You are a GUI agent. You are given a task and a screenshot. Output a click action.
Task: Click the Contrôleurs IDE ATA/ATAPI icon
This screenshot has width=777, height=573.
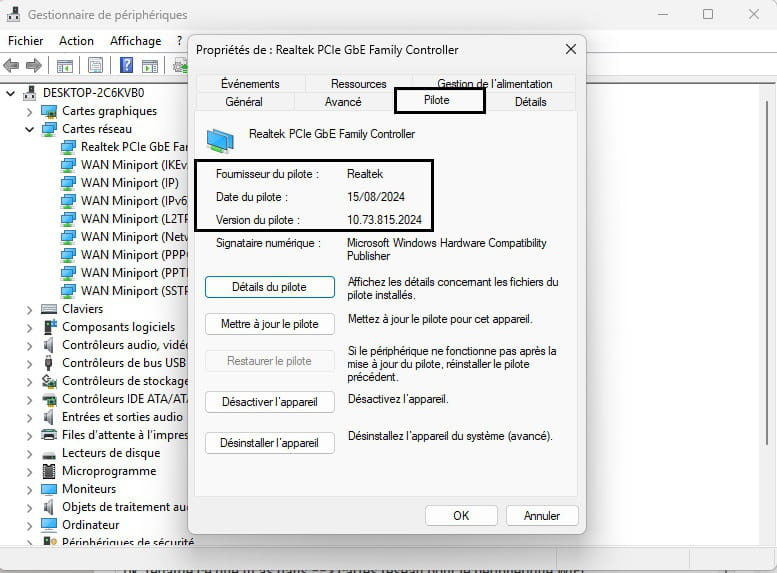(49, 399)
